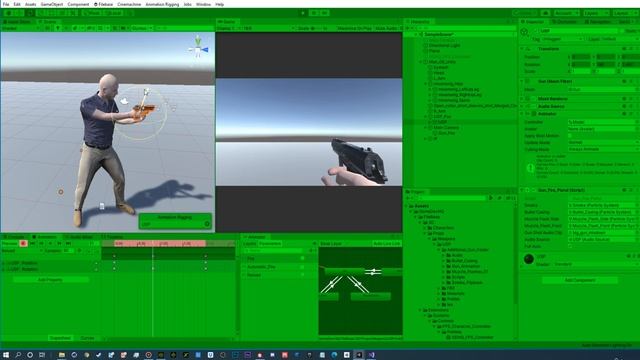
Task: Open Visual Studio from the taskbar
Action: pyautogui.click(x=371, y=355)
